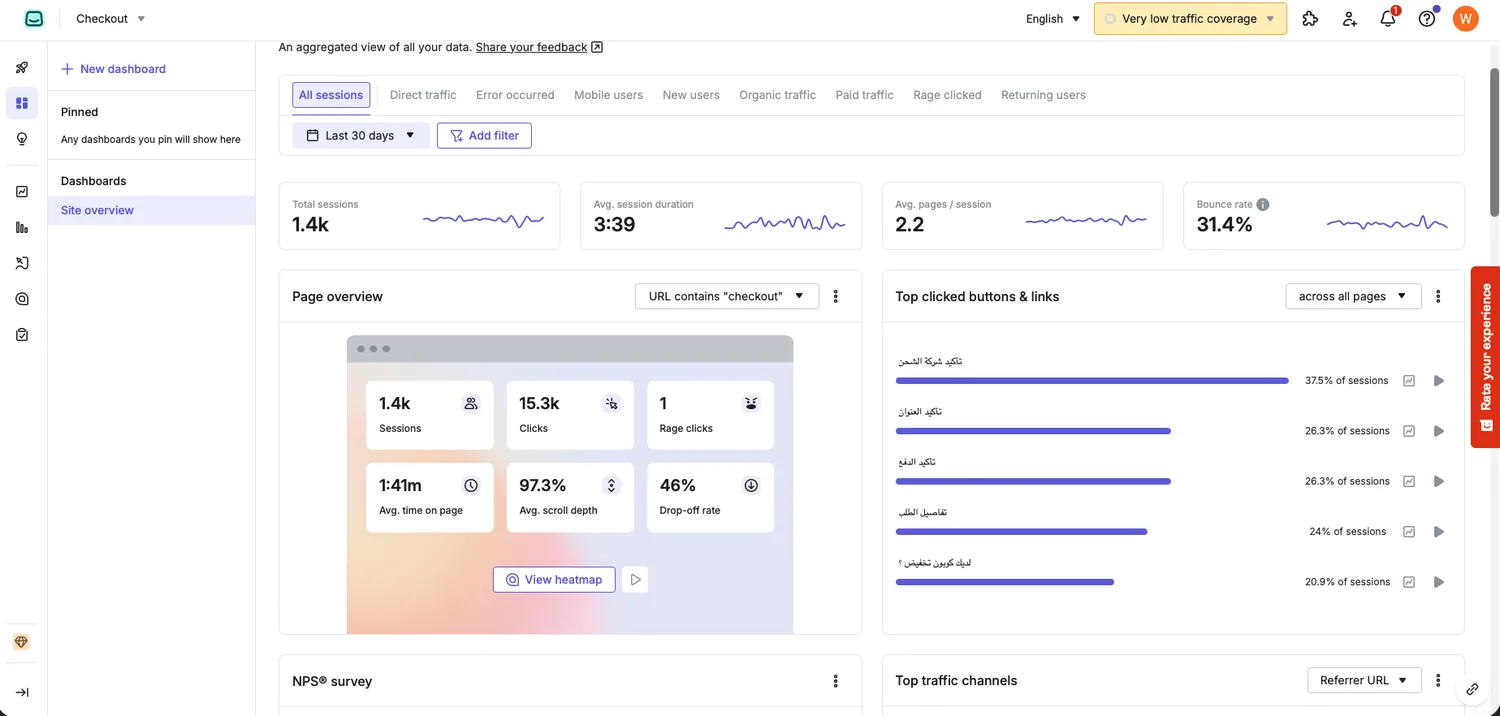Select the Mobile users segment tab
Screen dimensions: 1500x716
tap(608, 95)
